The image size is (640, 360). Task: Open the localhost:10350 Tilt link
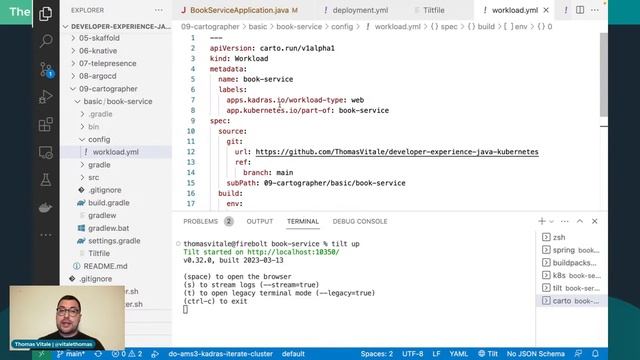pos(293,252)
